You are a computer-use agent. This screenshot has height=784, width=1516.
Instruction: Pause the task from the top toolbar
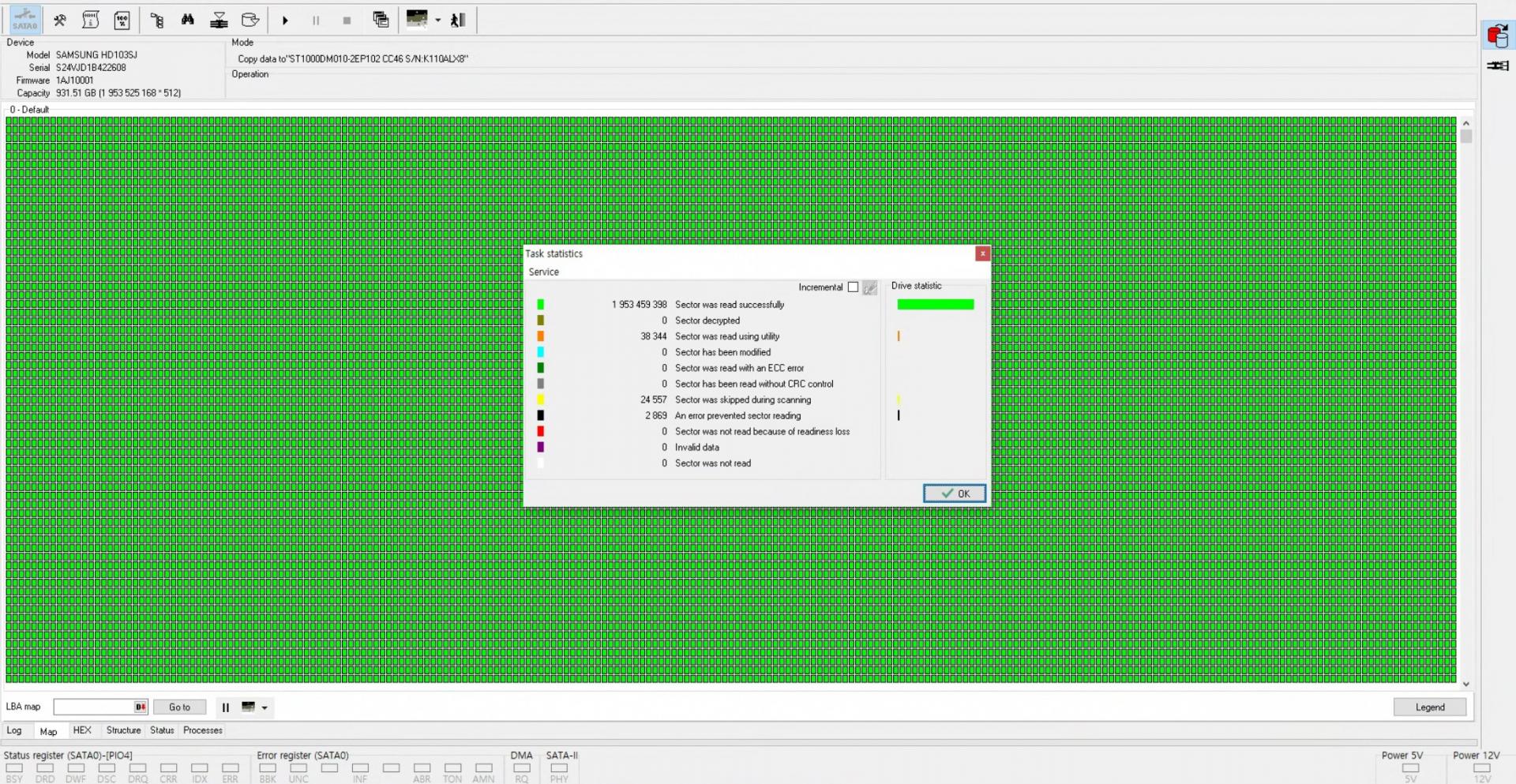[316, 21]
